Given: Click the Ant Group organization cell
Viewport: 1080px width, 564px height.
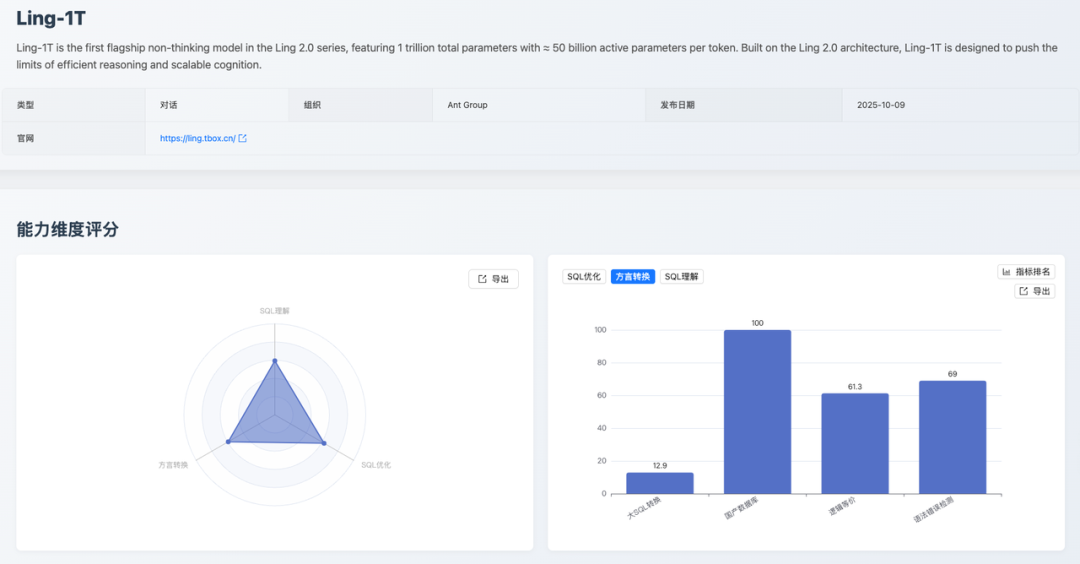Looking at the screenshot, I should (x=467, y=105).
